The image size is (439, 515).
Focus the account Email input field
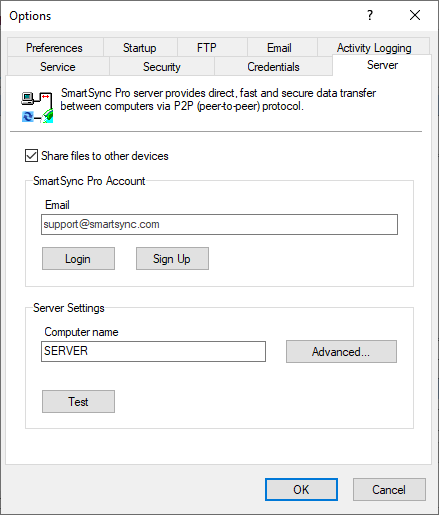pos(219,224)
